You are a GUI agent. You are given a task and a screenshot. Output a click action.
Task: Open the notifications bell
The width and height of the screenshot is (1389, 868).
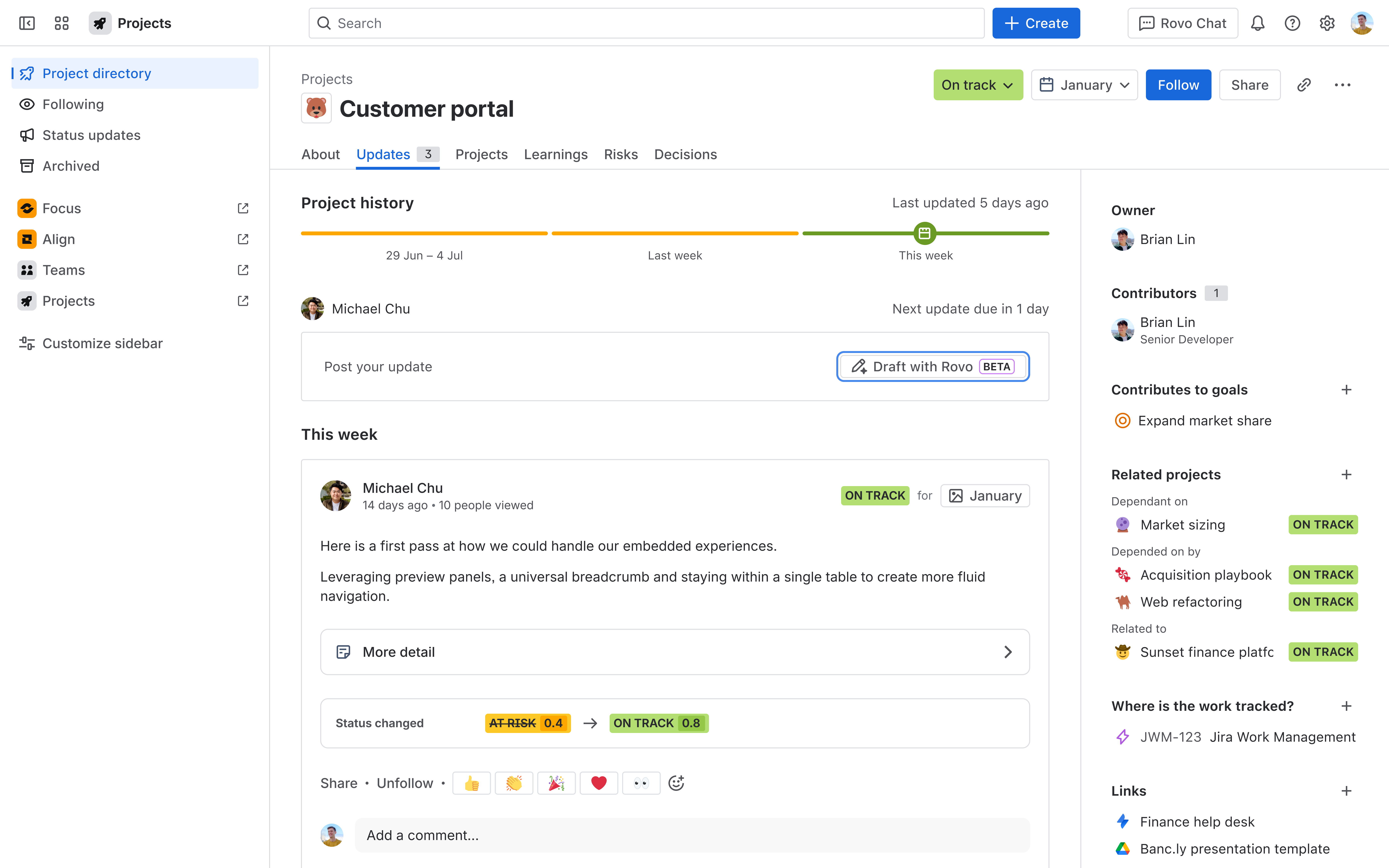point(1258,23)
